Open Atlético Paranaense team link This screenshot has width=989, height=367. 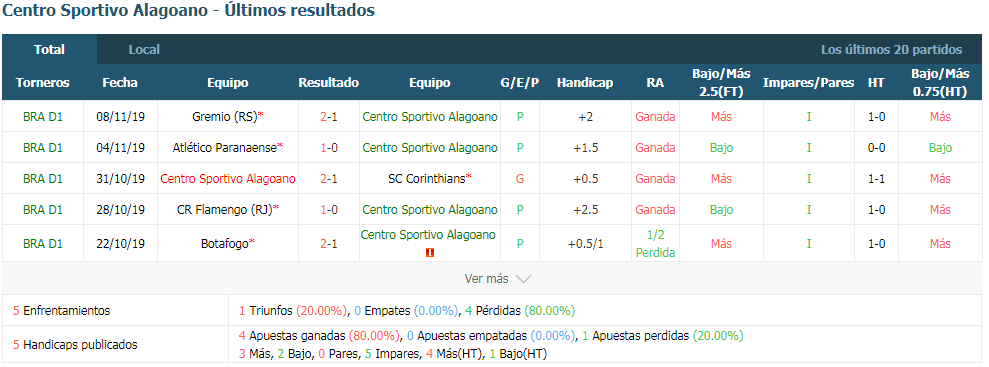click(225, 148)
